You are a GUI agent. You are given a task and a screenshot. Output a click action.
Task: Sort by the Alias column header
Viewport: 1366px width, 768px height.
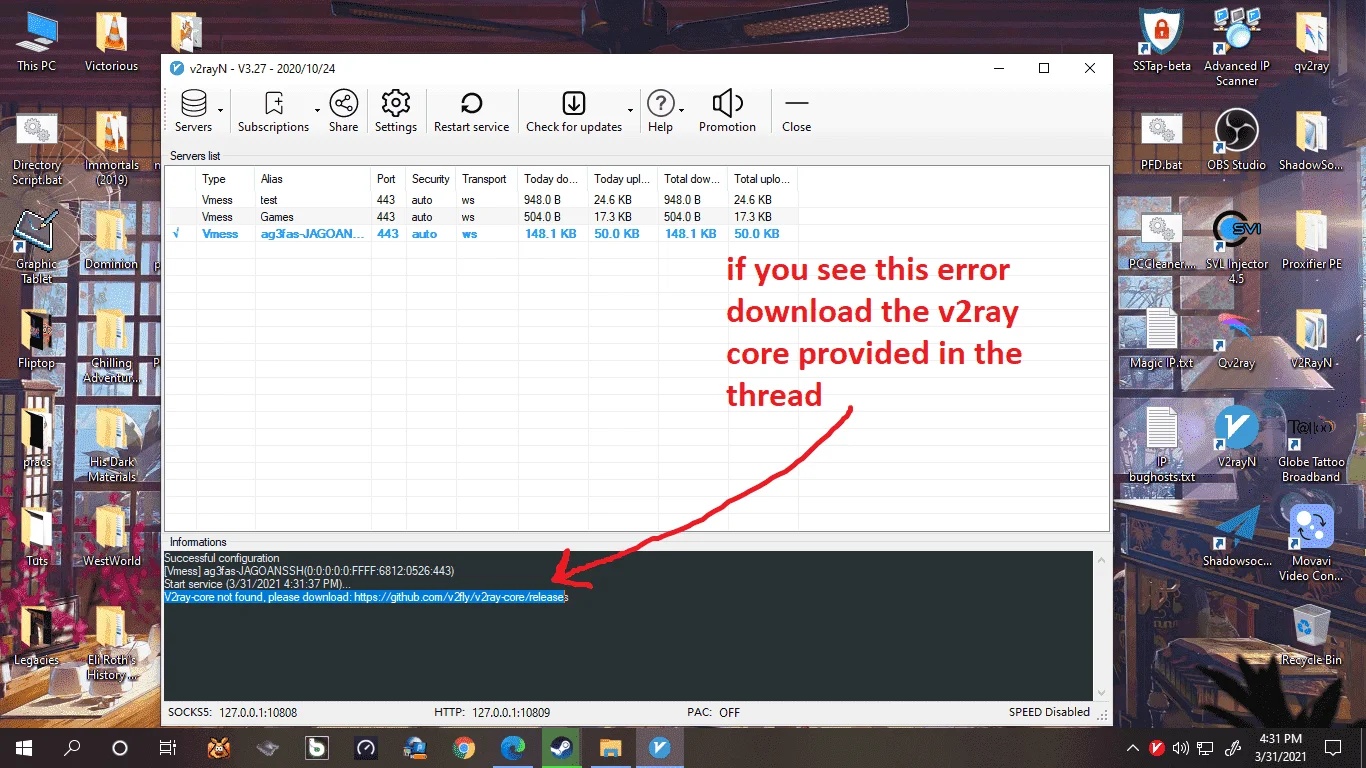(x=312, y=179)
